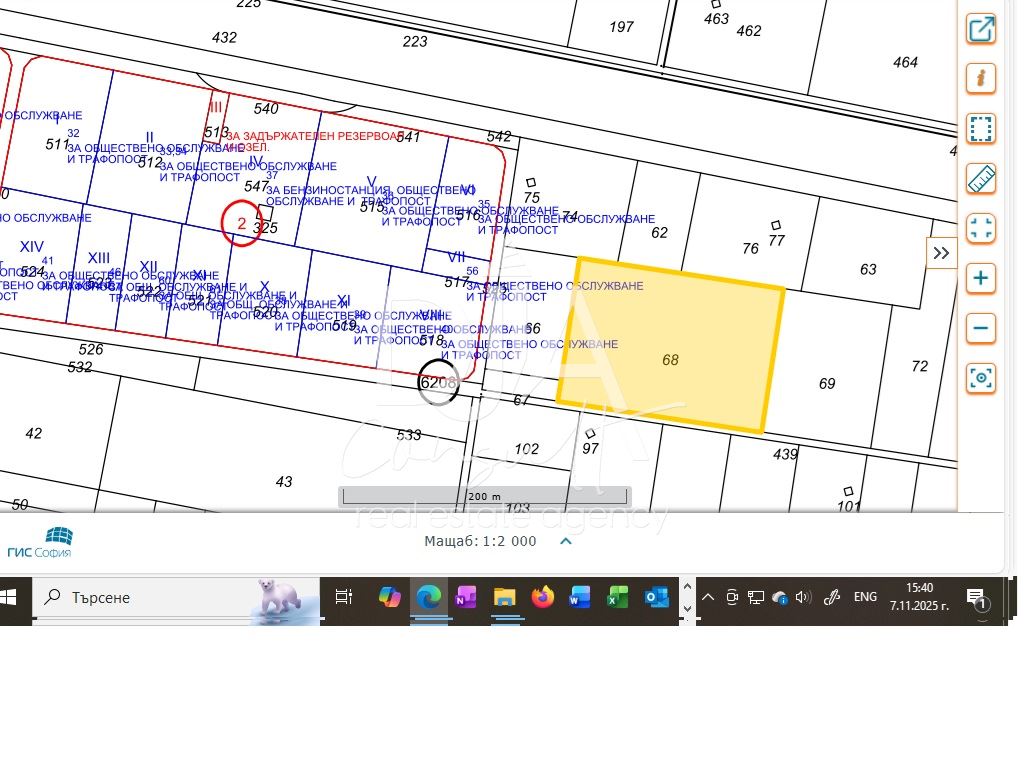Open Microsoft Edge from the taskbar
1024x768 pixels.
[x=428, y=598]
